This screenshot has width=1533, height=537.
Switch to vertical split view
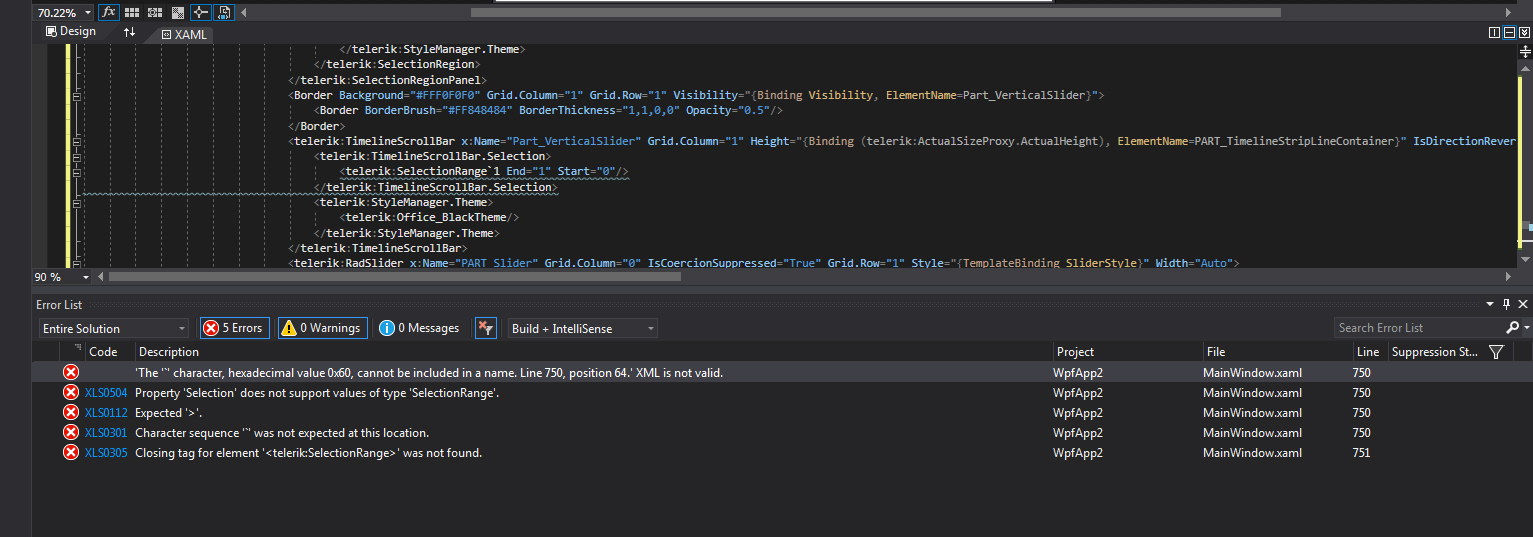[x=1494, y=32]
